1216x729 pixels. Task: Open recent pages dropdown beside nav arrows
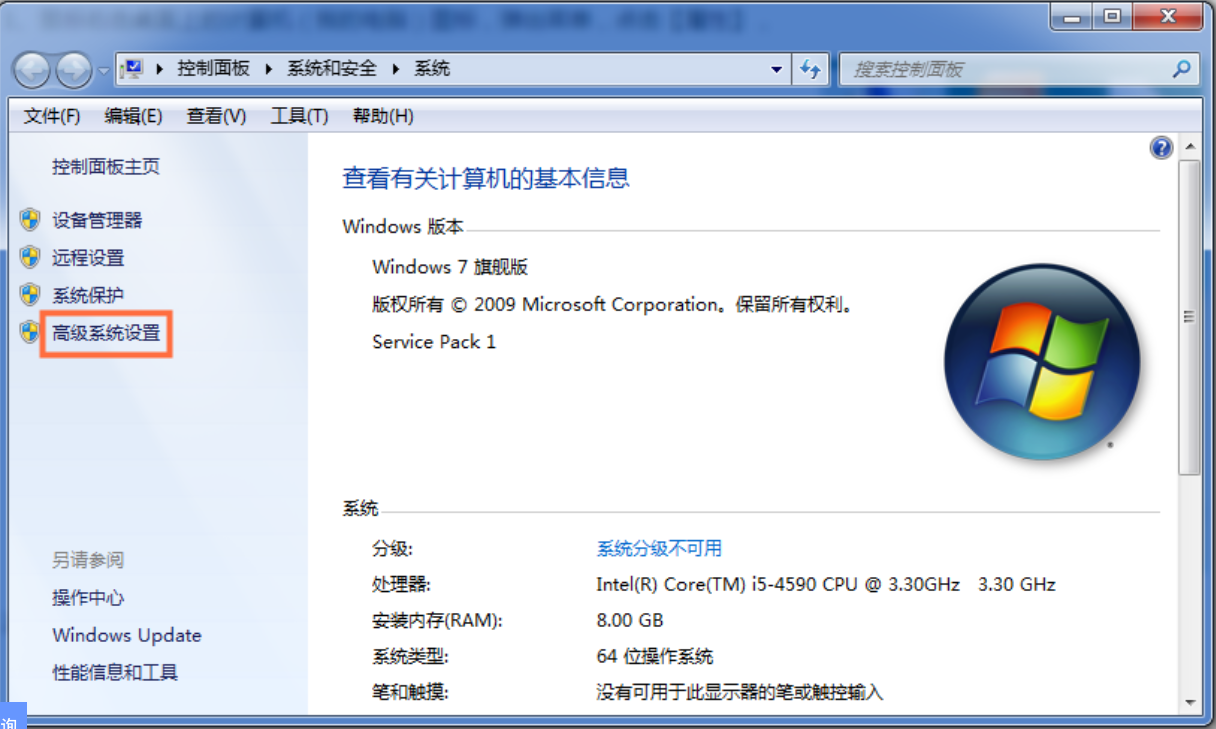(104, 70)
